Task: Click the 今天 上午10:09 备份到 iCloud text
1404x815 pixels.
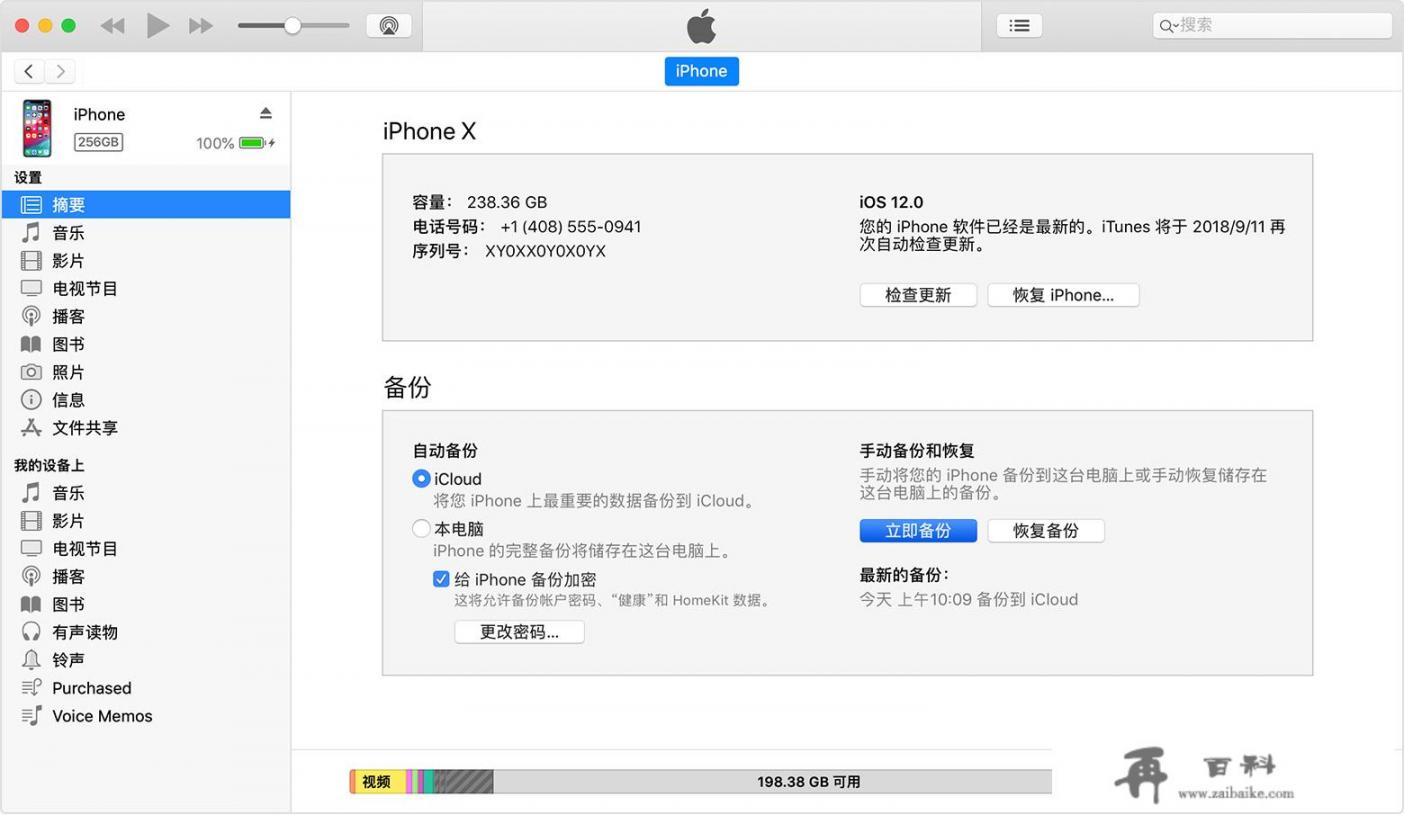Action: pyautogui.click(x=969, y=600)
